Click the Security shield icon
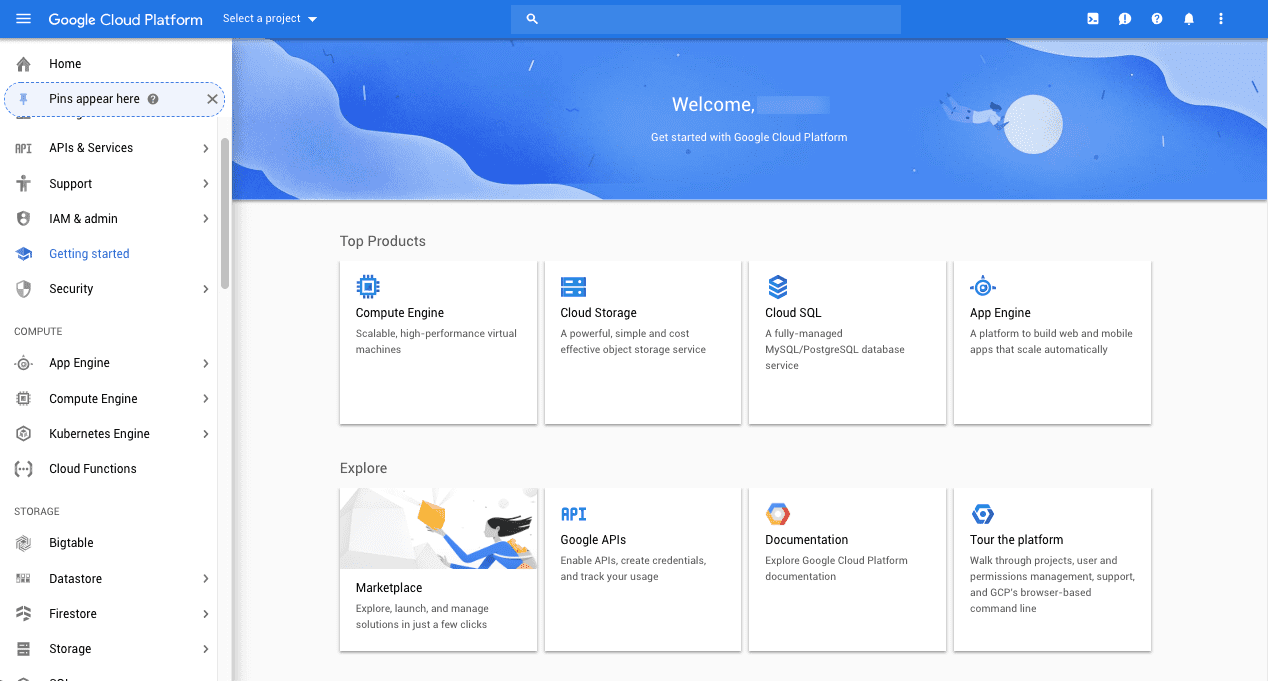Viewport: 1268px width, 681px height. click(24, 289)
